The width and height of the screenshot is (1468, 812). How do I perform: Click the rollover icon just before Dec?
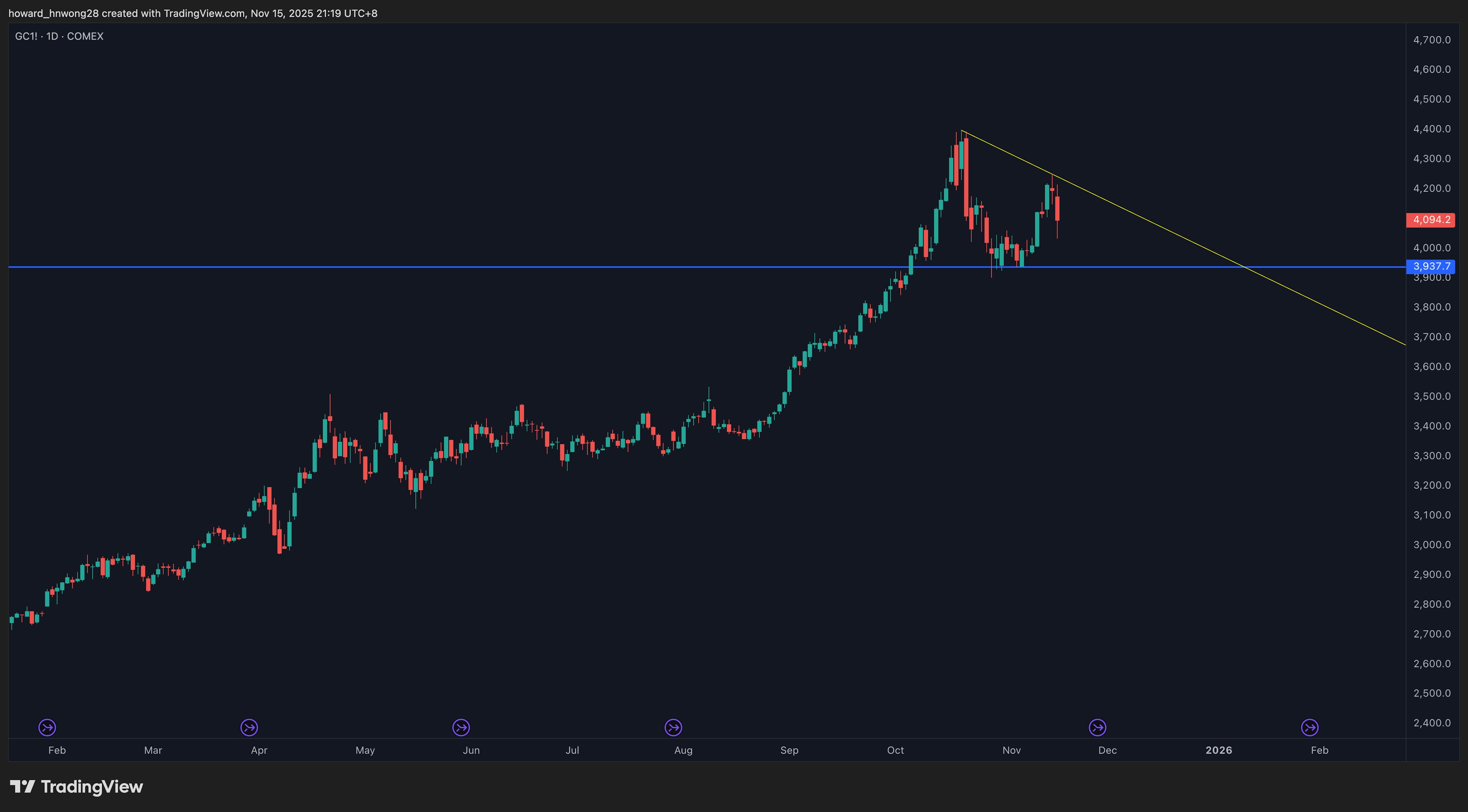tap(1098, 727)
